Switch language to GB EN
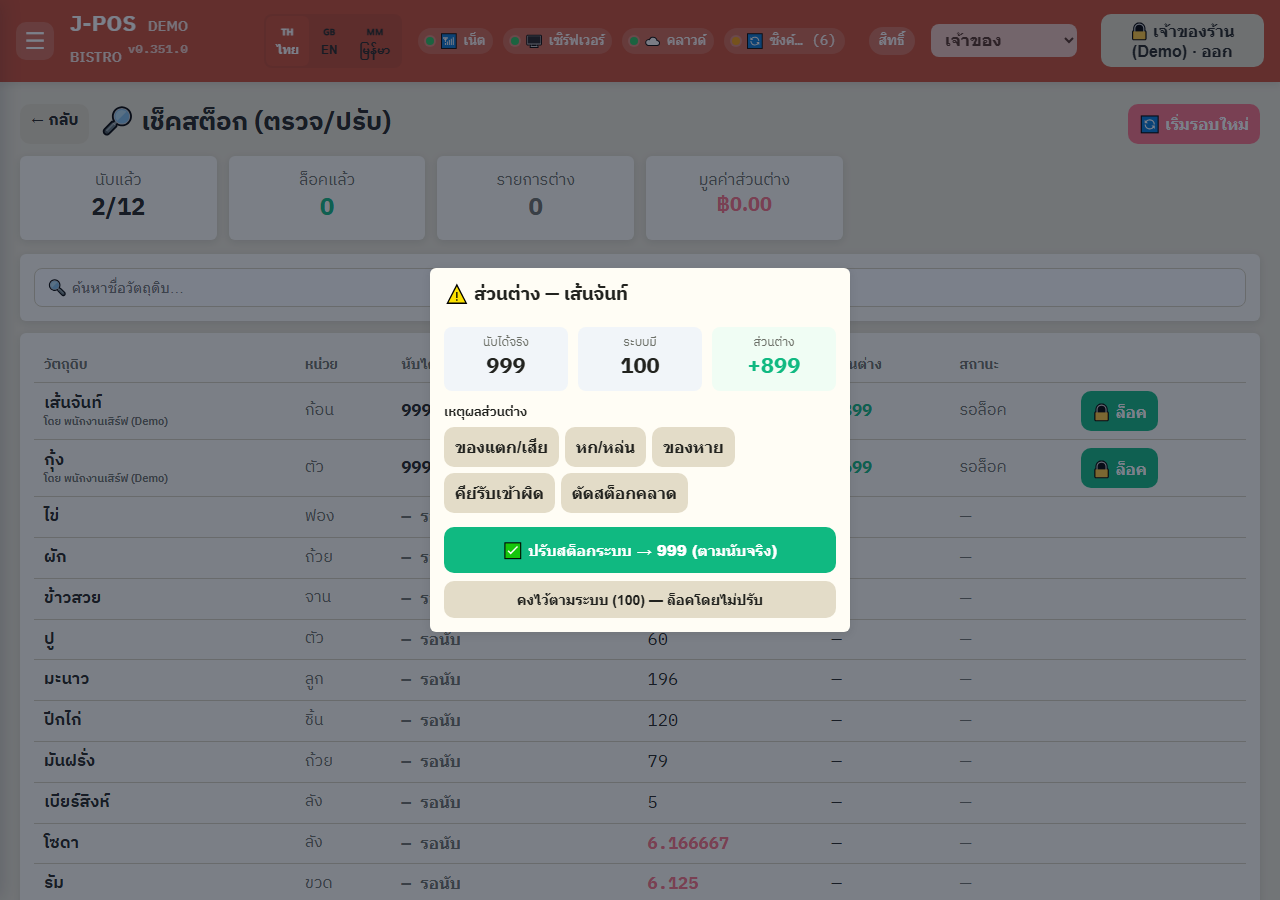This screenshot has height=900, width=1280. point(329,41)
